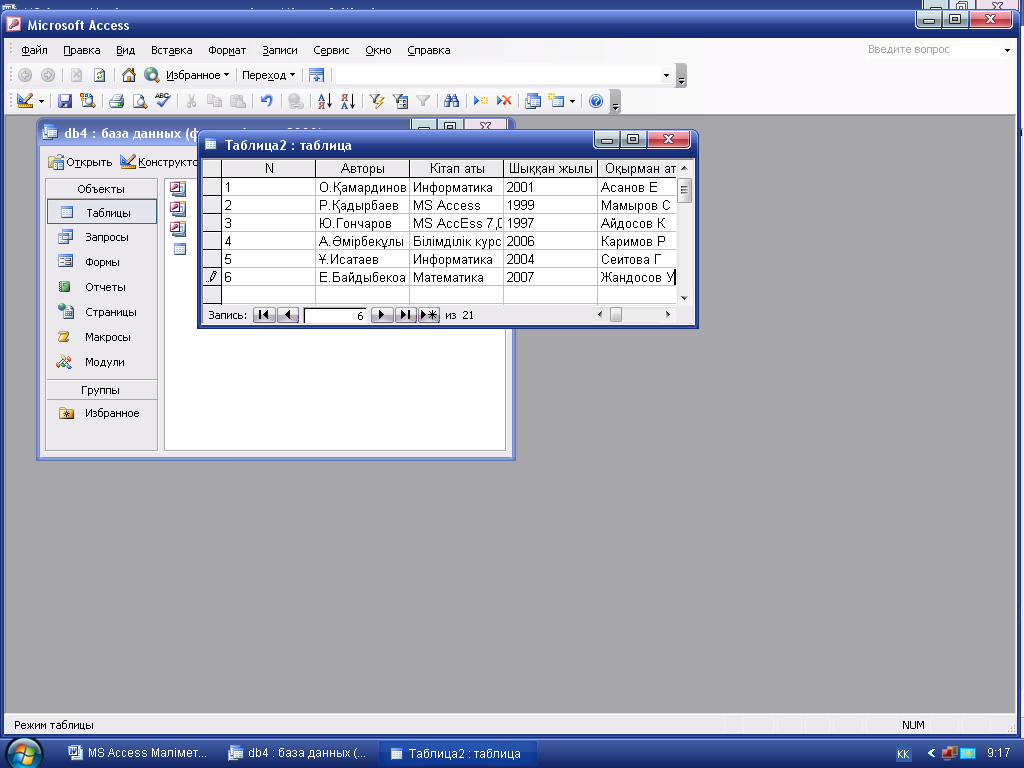Click the Spelling check icon

163,101
